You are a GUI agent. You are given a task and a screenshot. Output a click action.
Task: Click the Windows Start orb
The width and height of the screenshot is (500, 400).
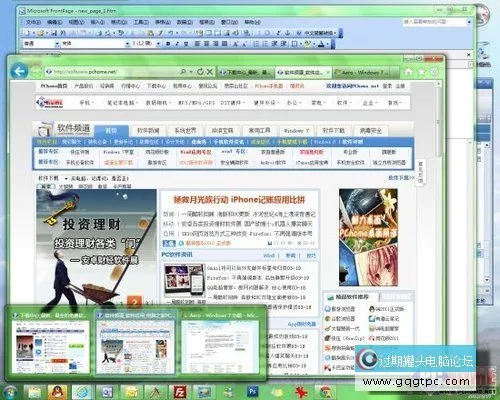(x=10, y=393)
